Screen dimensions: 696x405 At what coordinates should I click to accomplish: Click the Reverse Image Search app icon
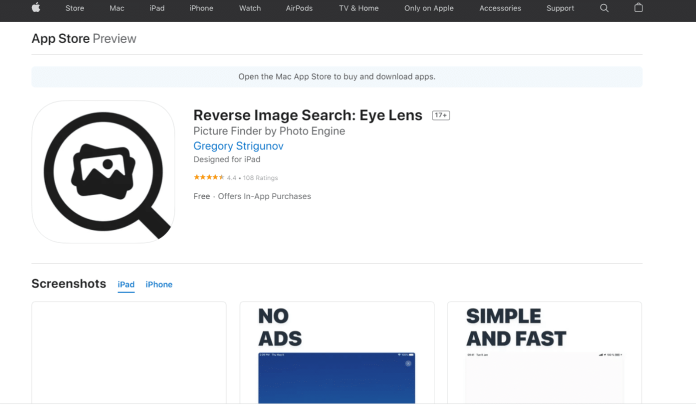coord(103,172)
